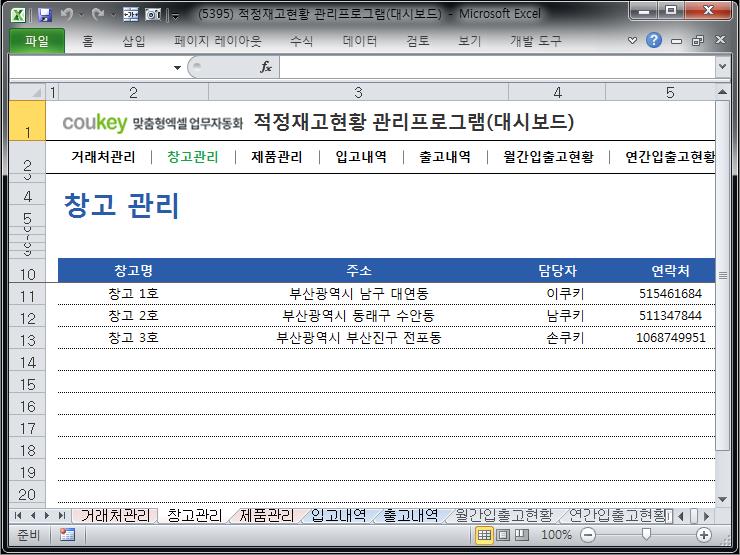The height and width of the screenshot is (555, 740).
Task: Go to 제품관리 navigation link
Action: tap(277, 157)
